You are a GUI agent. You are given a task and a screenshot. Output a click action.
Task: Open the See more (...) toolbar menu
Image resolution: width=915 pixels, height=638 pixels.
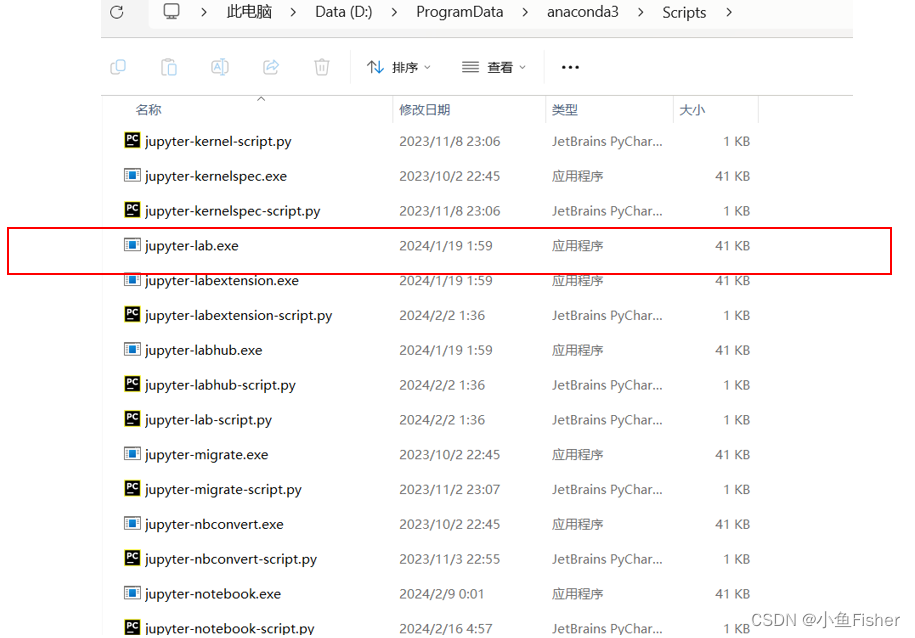coord(570,67)
